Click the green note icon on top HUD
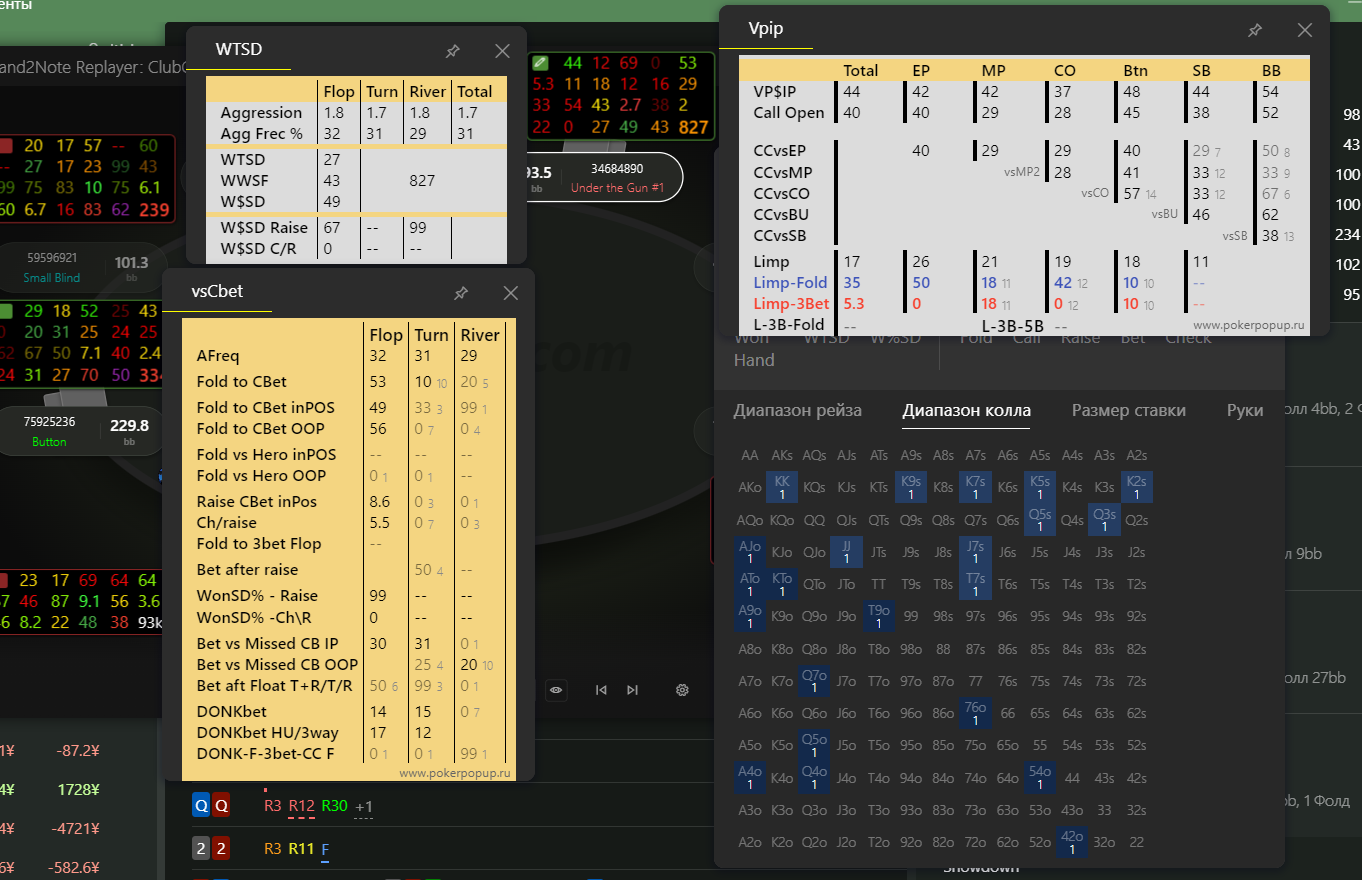The height and width of the screenshot is (880, 1362). [x=541, y=62]
